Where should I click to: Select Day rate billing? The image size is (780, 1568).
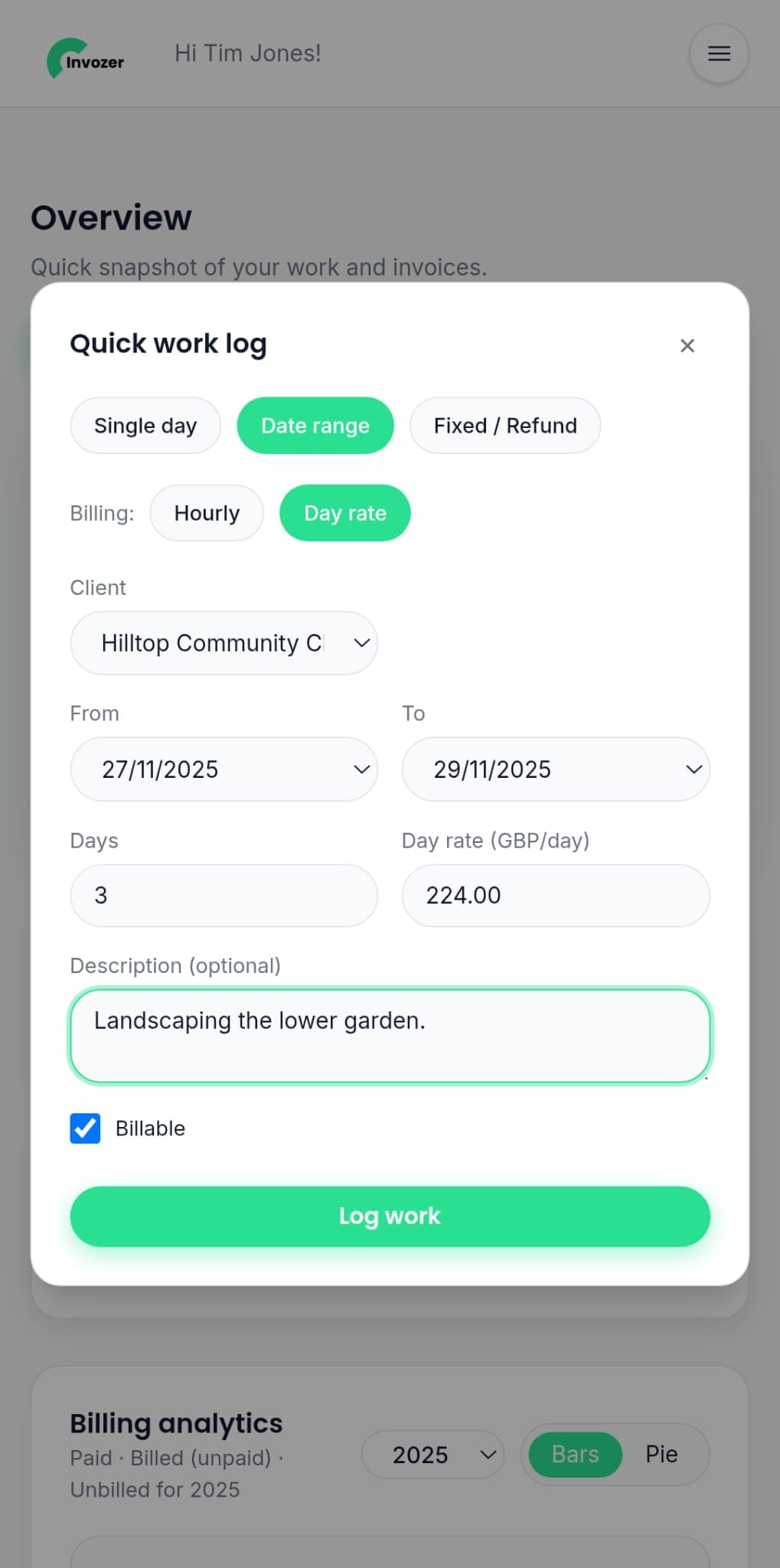344,513
